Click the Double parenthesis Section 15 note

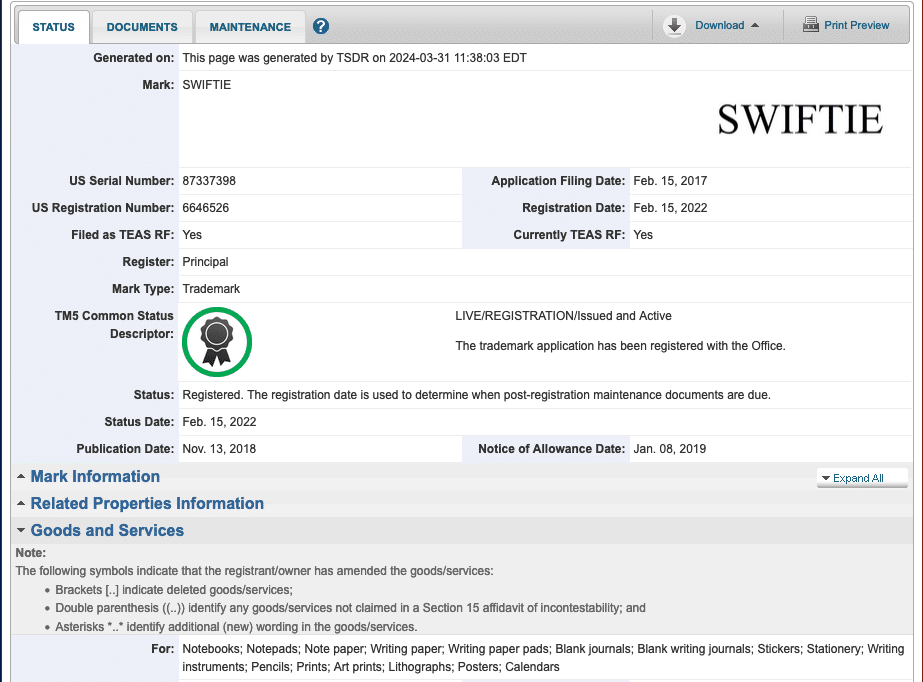(350, 608)
